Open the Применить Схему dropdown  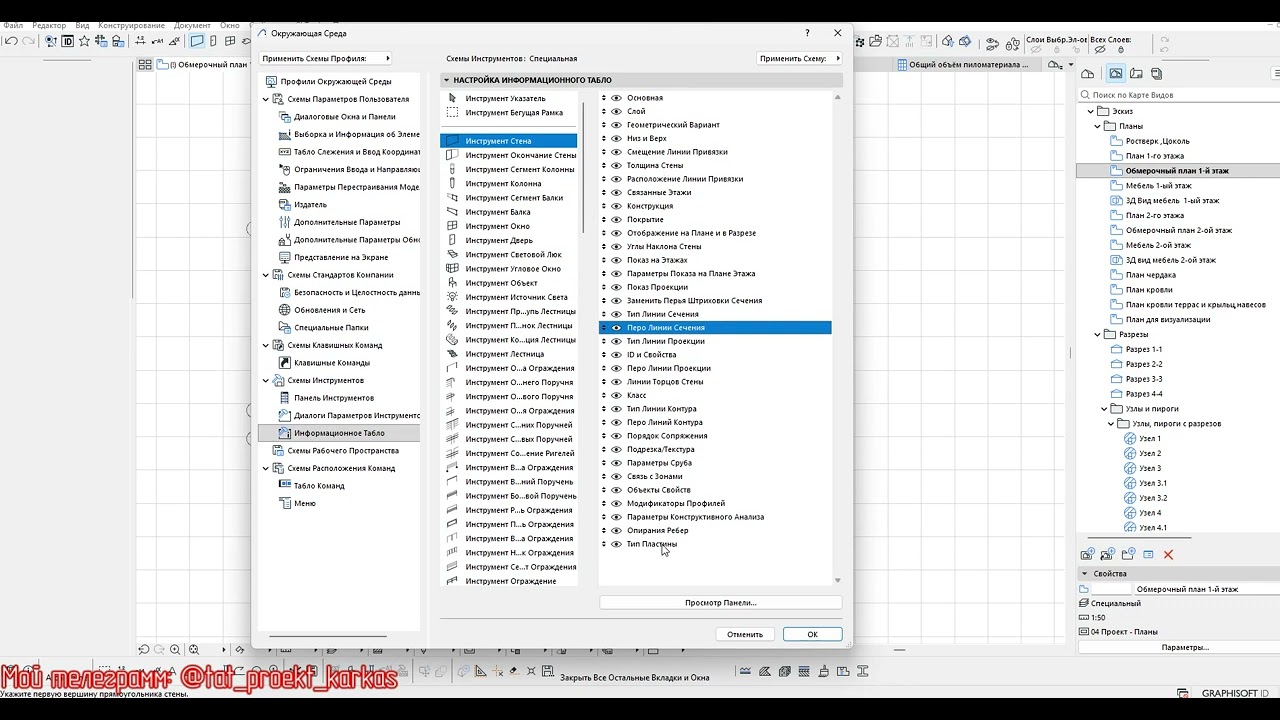[799, 59]
